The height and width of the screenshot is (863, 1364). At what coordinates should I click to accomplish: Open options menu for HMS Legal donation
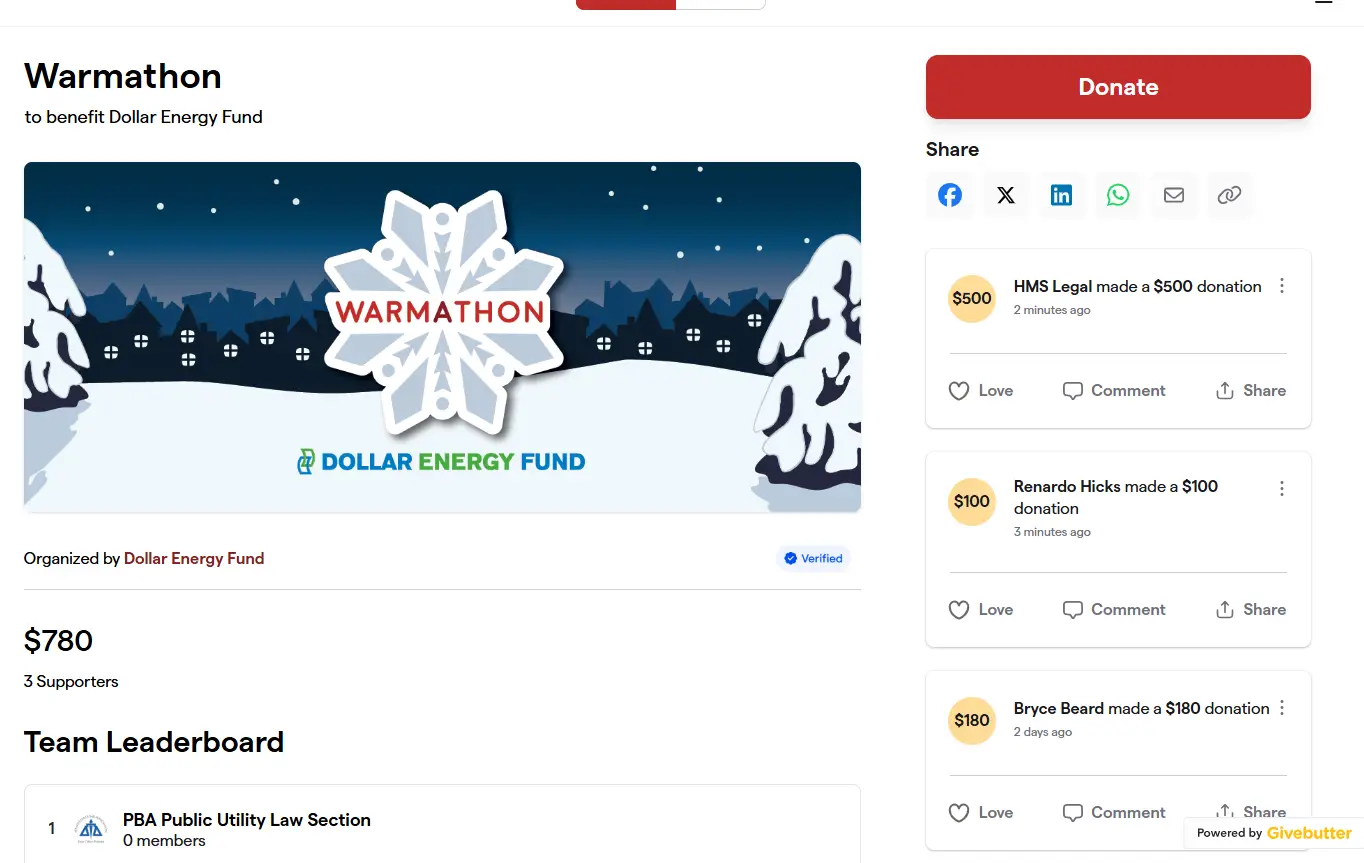click(x=1282, y=286)
